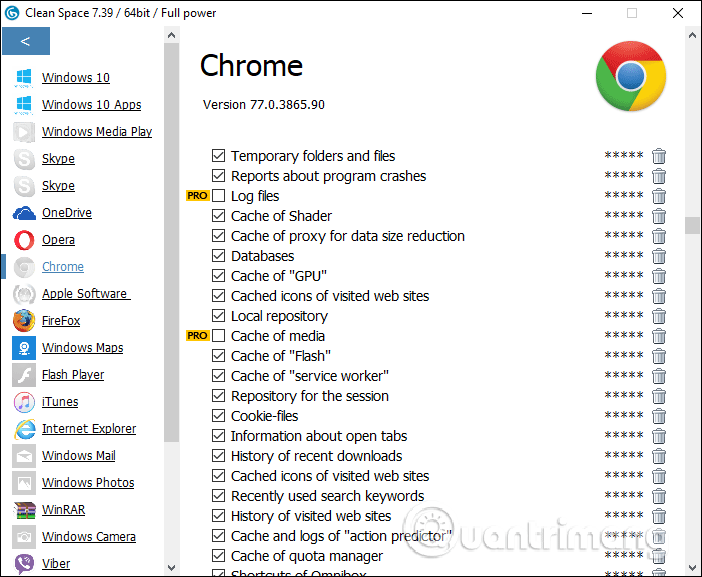Viewport: 702px width, 577px height.
Task: Open Apple Software link
Action: 86,294
